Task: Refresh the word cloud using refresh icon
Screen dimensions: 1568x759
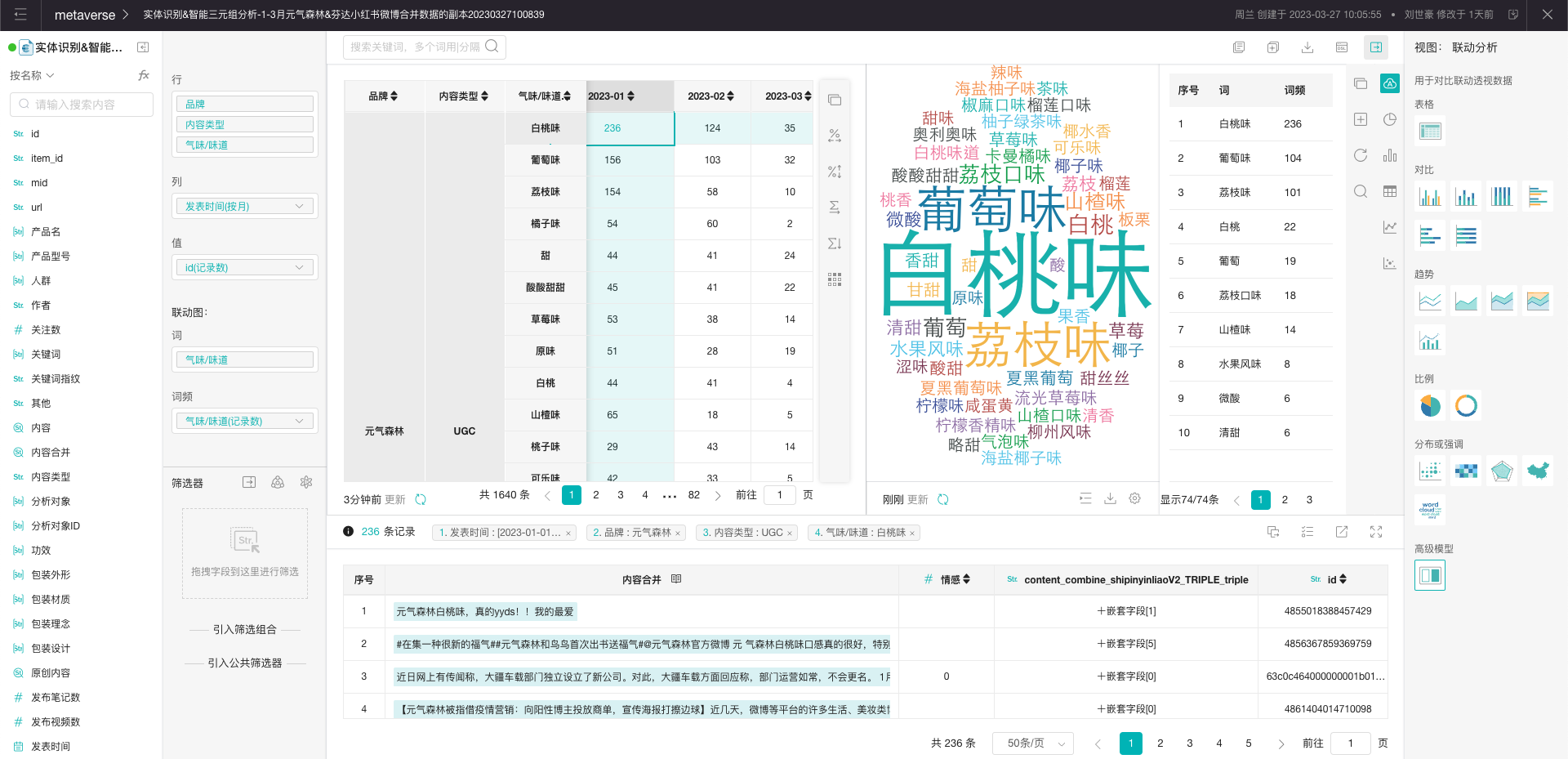Action: tap(943, 499)
